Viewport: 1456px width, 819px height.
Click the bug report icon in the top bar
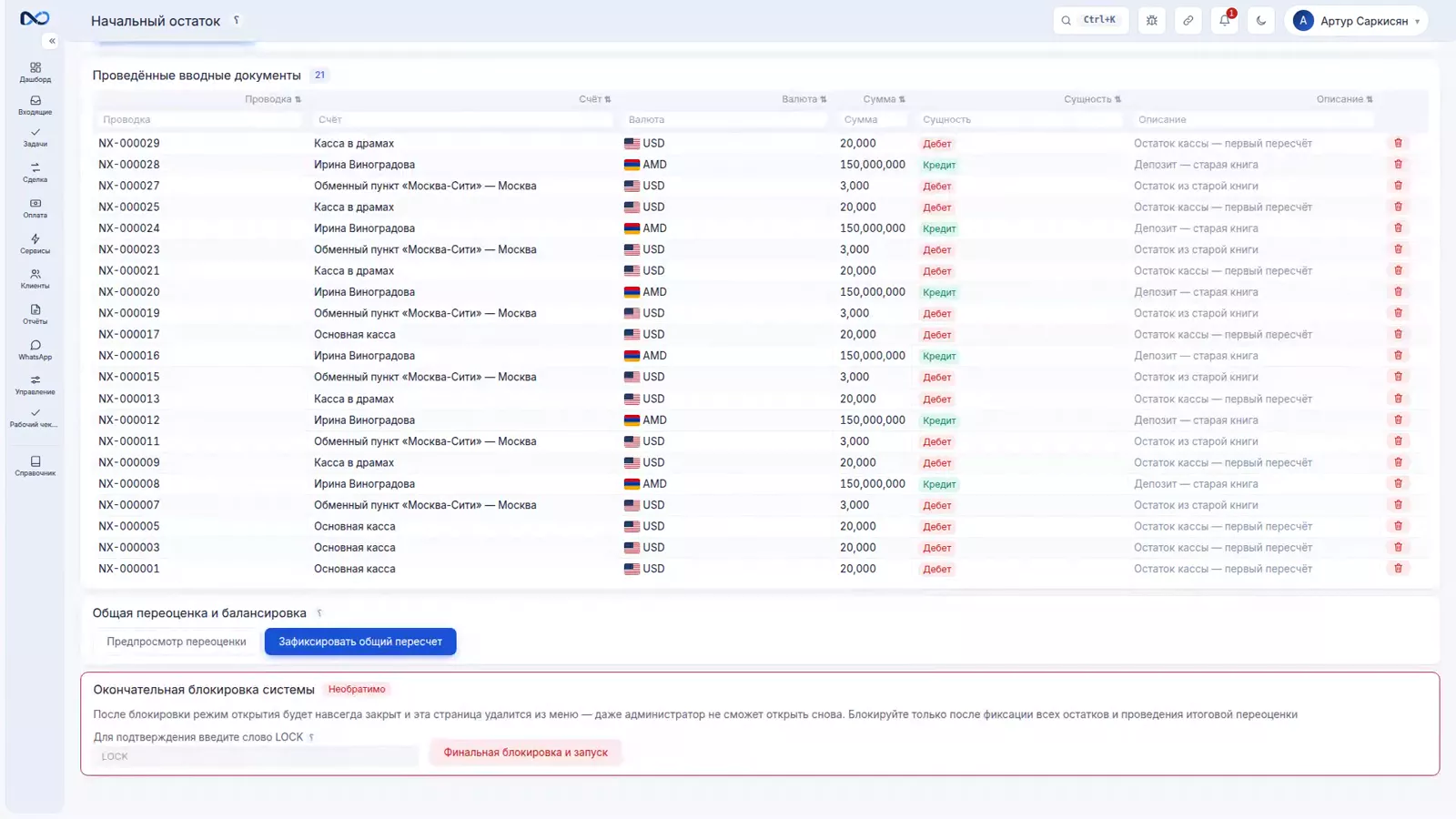(x=1152, y=20)
